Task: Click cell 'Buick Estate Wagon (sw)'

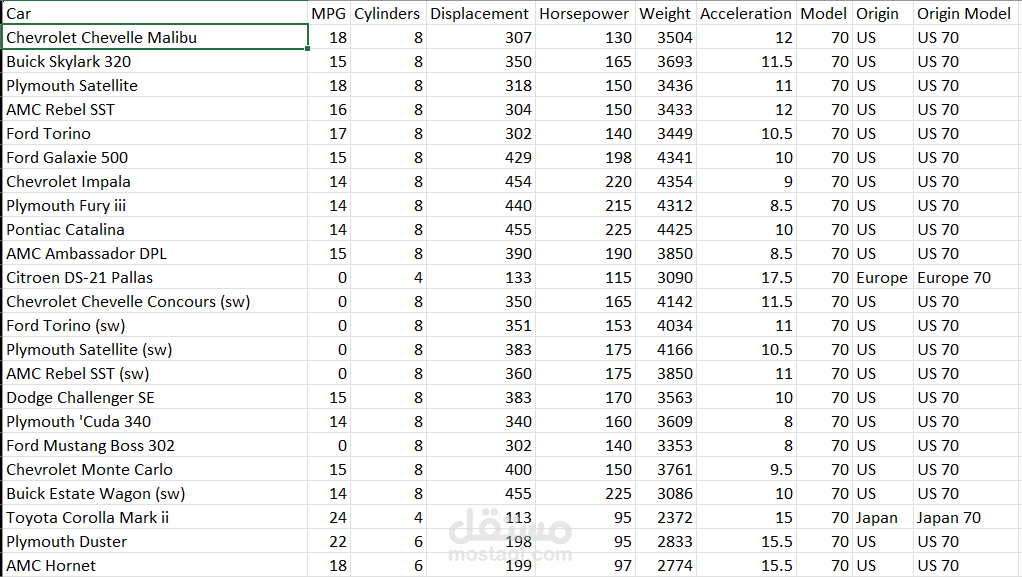Action: (x=155, y=494)
